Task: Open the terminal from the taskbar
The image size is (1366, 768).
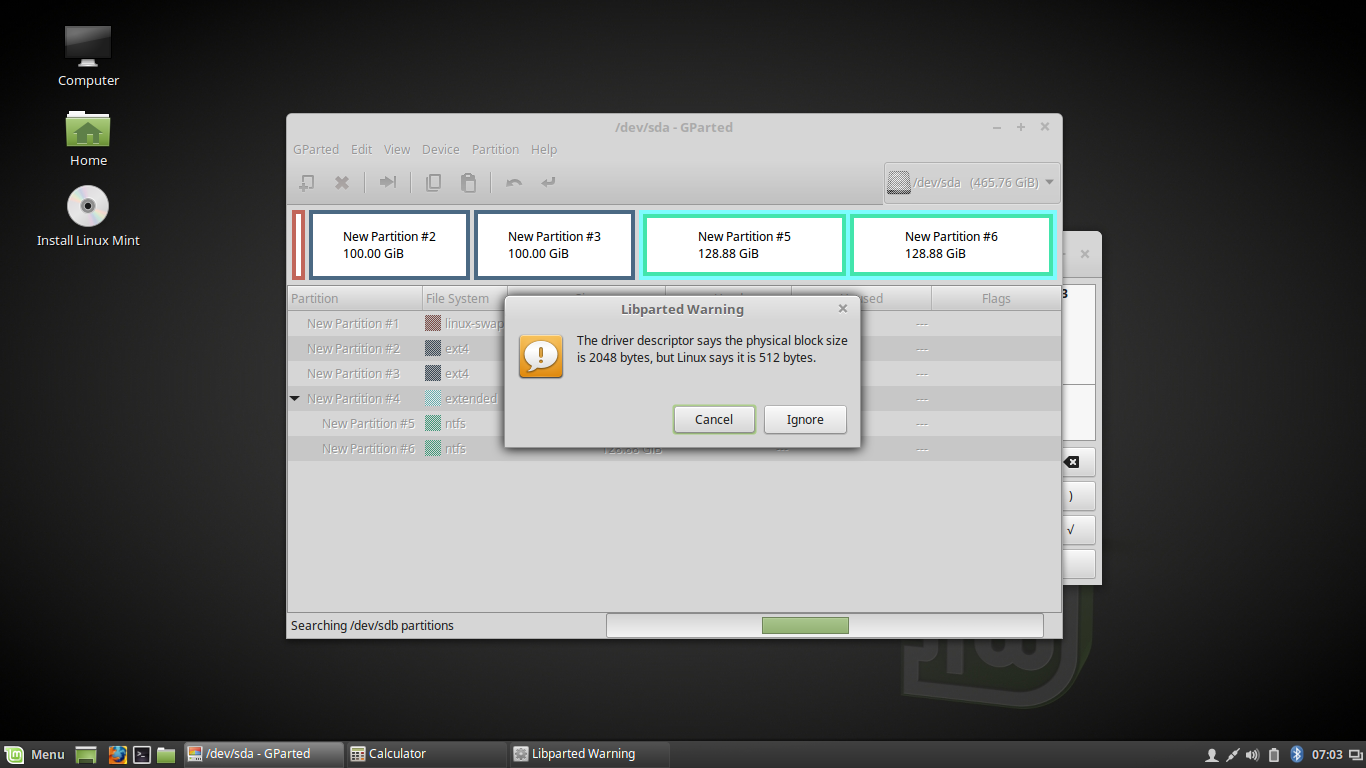Action: pyautogui.click(x=141, y=754)
